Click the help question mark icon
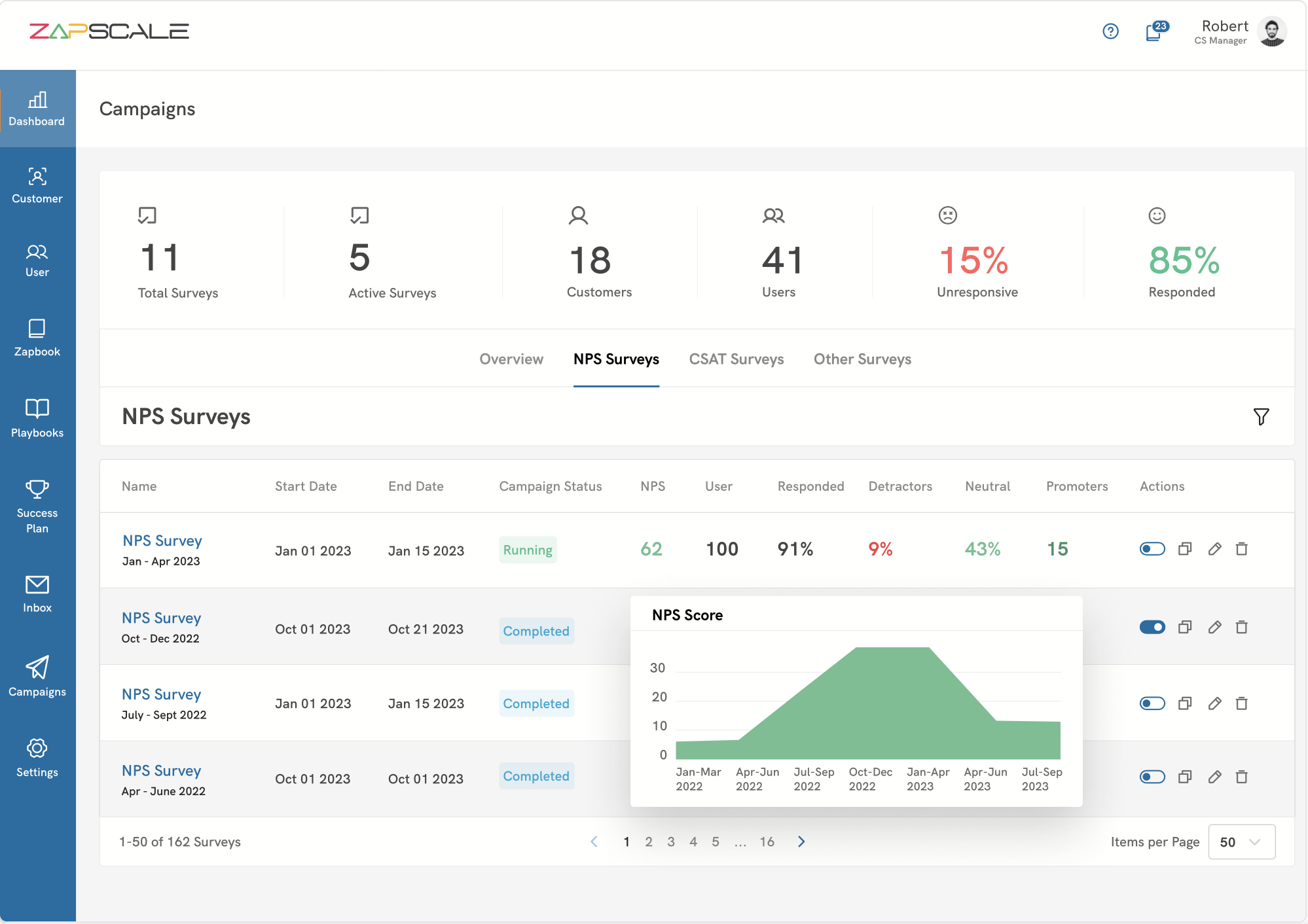1308x924 pixels. (x=1110, y=31)
